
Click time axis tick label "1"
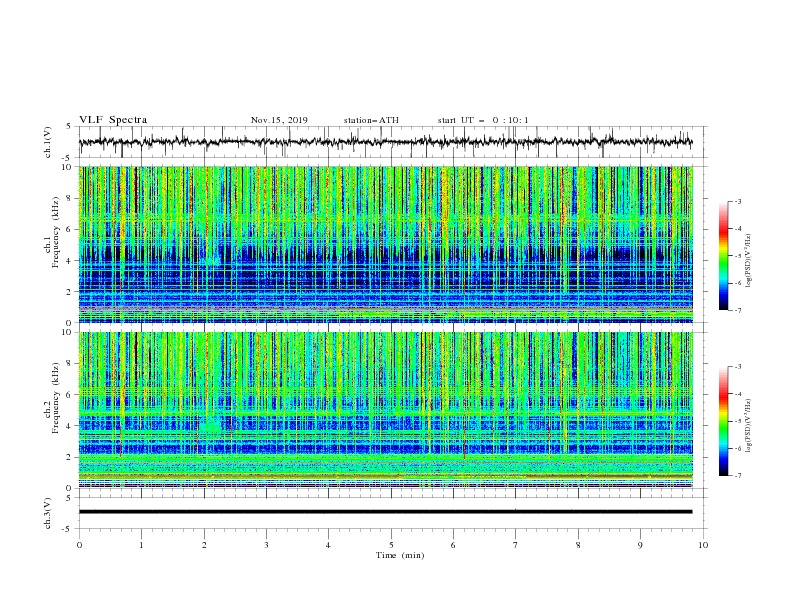point(141,545)
